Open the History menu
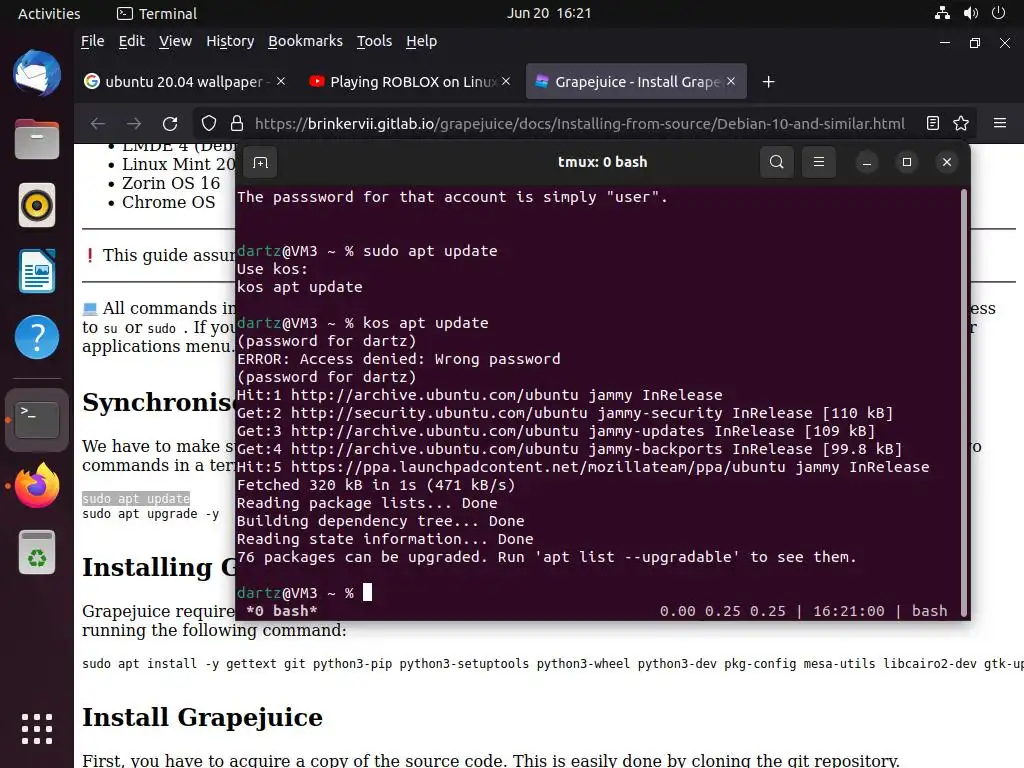Screen dimensions: 1024x768 pyautogui.click(x=230, y=41)
